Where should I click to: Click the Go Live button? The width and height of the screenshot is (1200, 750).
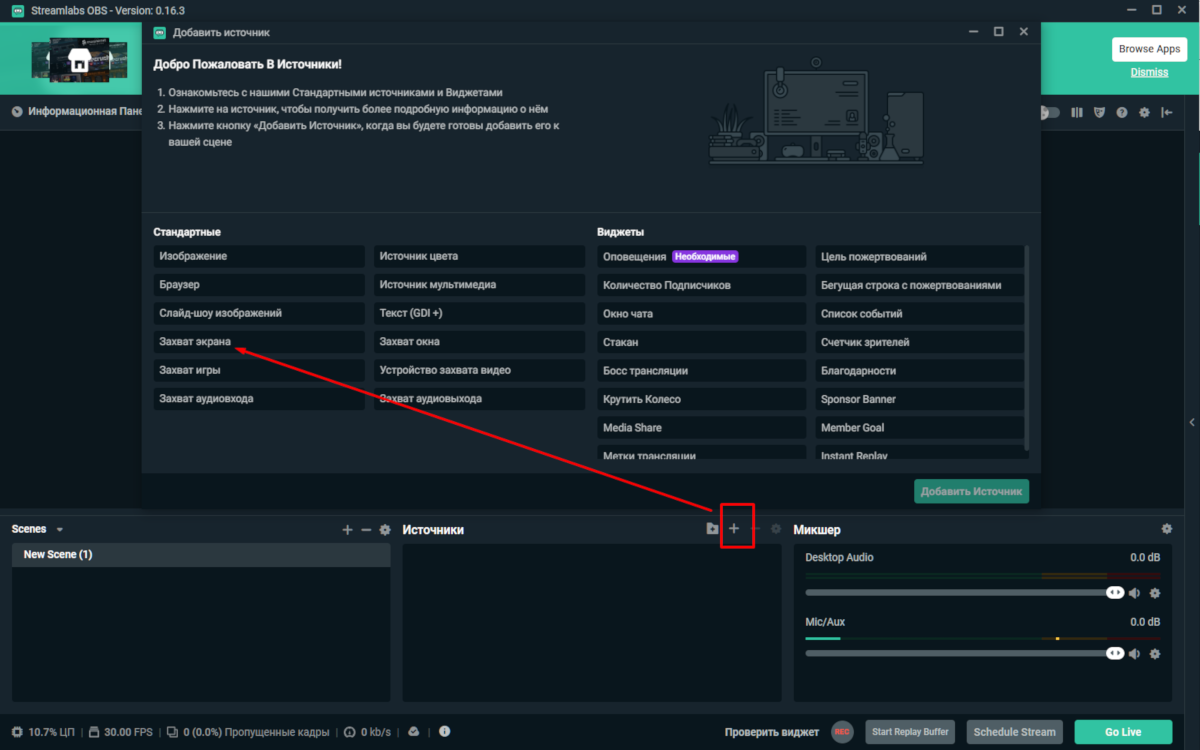click(1122, 732)
